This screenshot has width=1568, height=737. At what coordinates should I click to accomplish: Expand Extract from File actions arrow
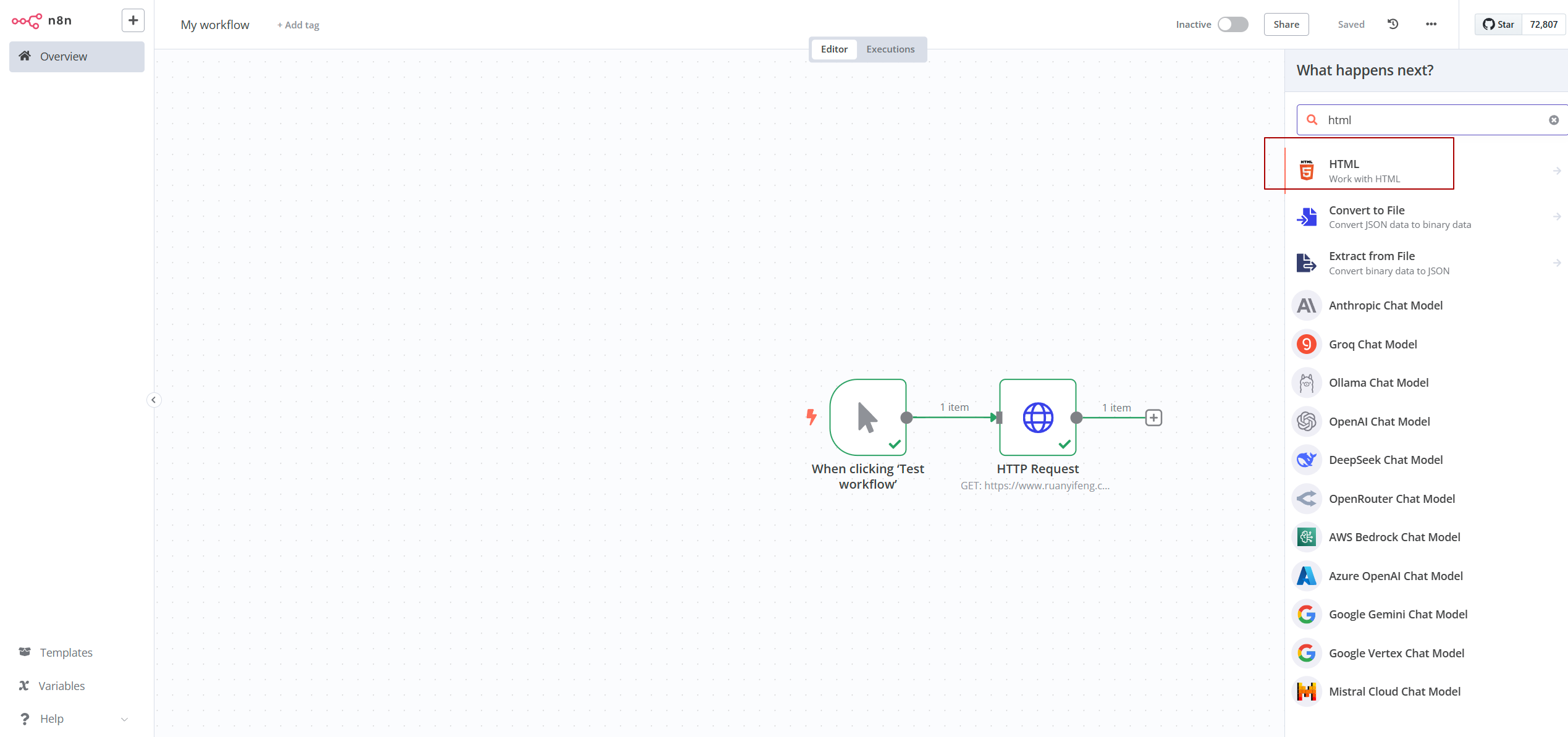click(1556, 263)
